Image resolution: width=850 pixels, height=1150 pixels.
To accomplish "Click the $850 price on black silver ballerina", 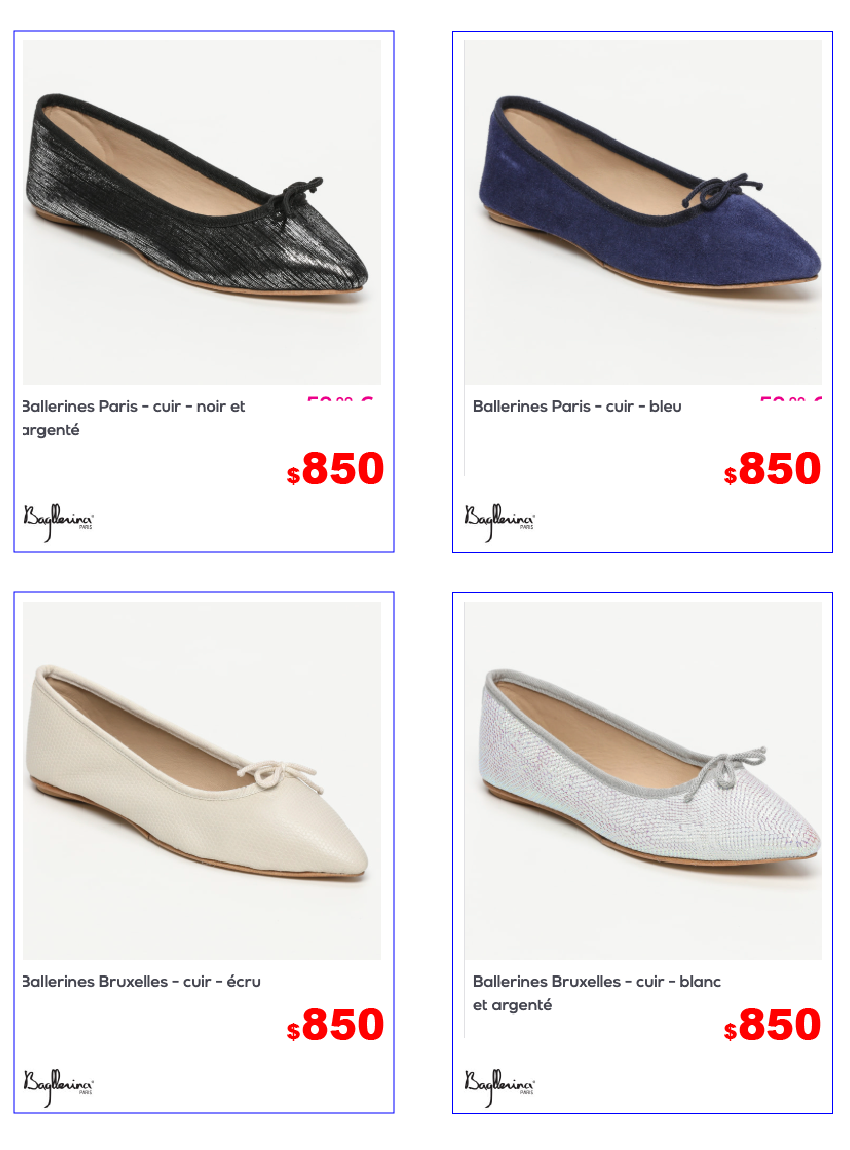I will coord(335,469).
